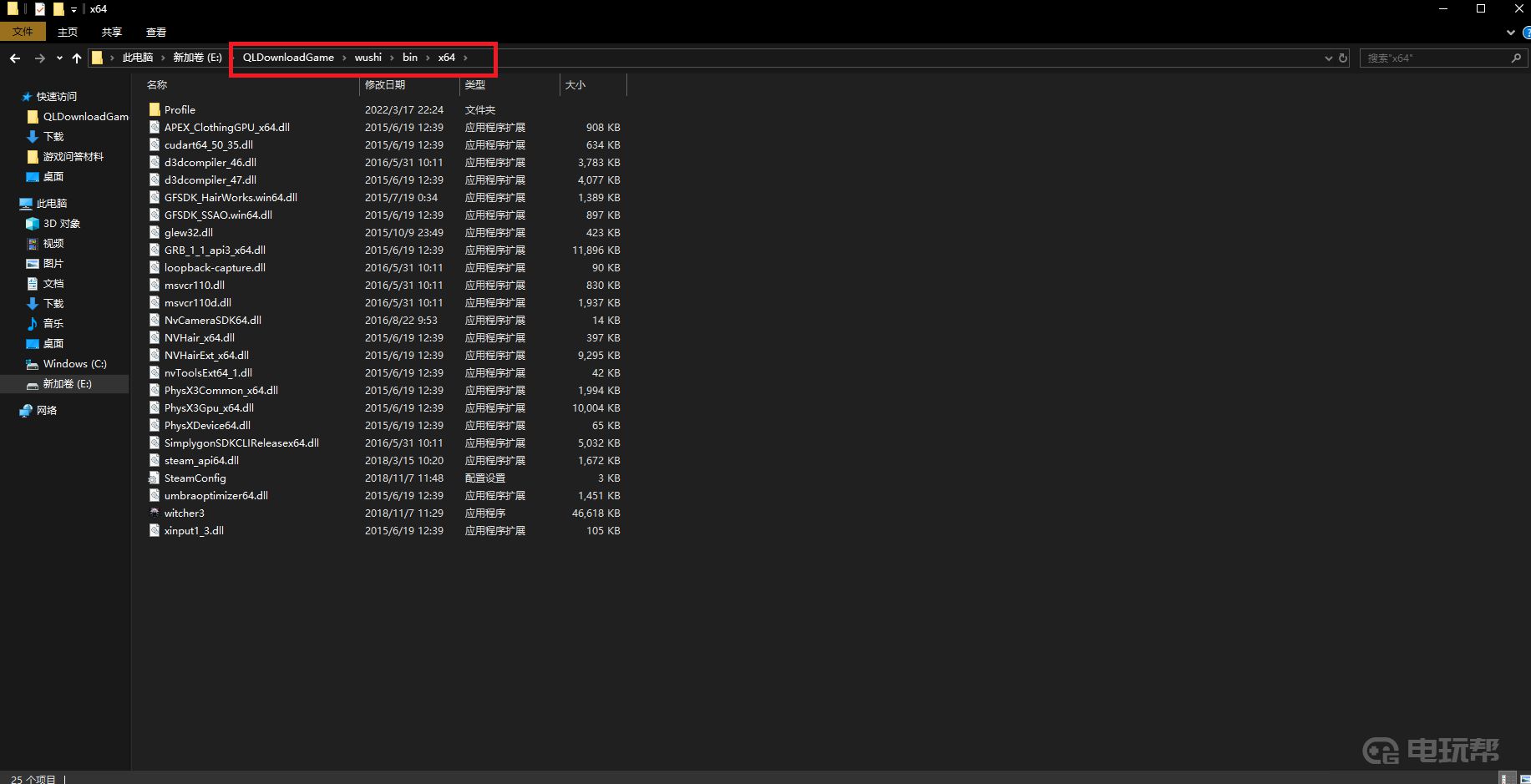Select 新加卷 (E:) in address path
This screenshot has height=784, width=1531.
pyautogui.click(x=197, y=58)
